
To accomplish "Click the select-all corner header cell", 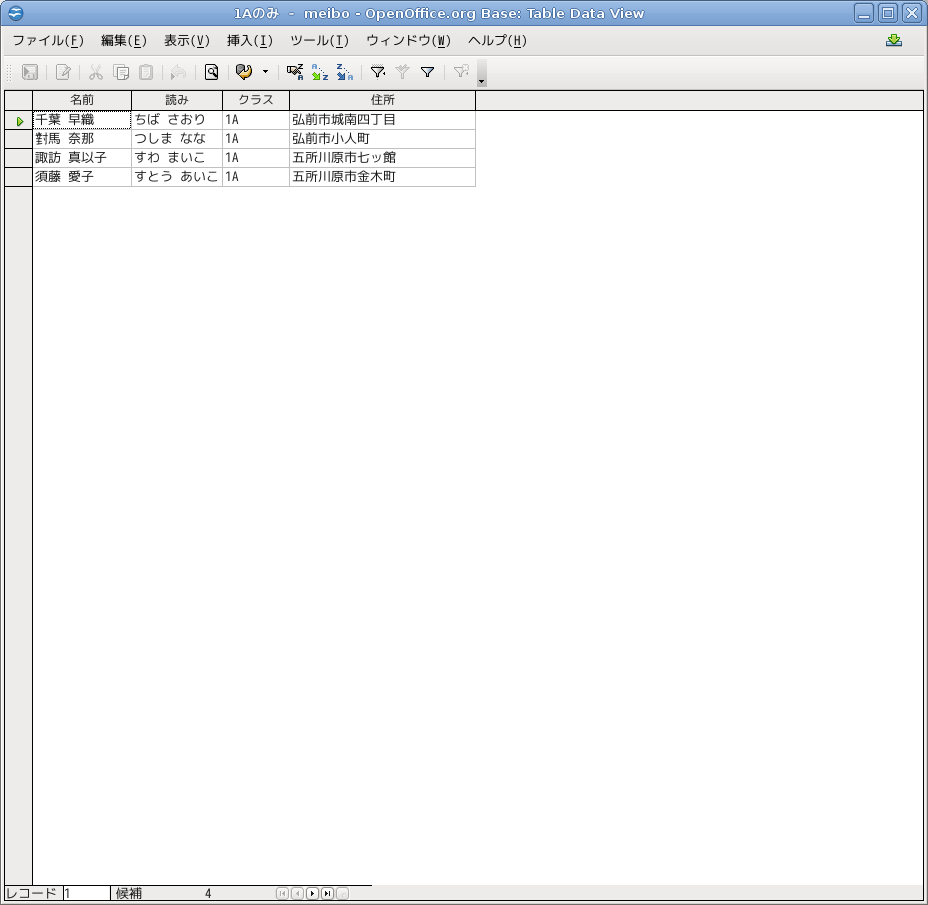I will point(18,100).
